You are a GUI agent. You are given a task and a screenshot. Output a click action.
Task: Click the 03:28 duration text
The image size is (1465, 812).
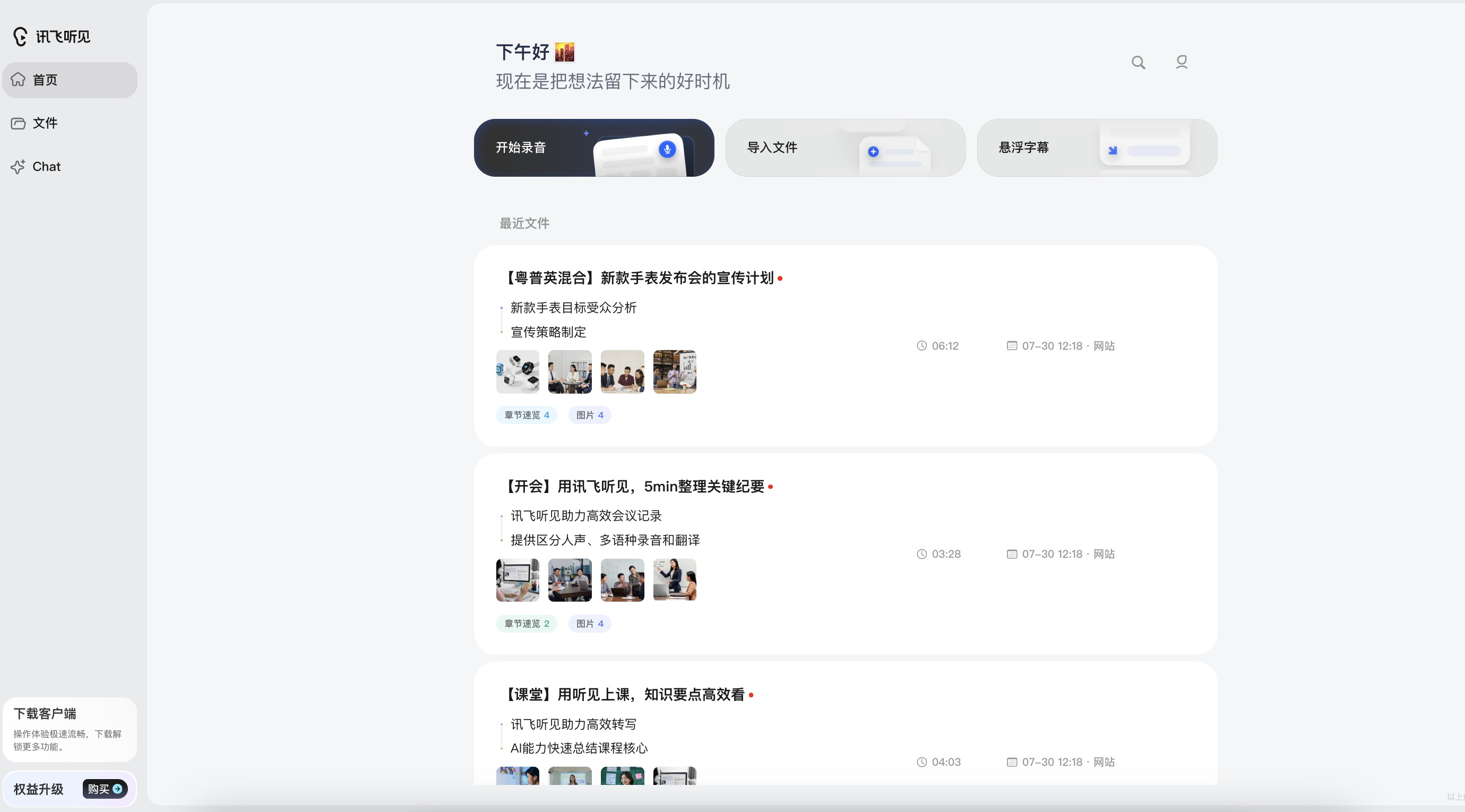pos(946,554)
